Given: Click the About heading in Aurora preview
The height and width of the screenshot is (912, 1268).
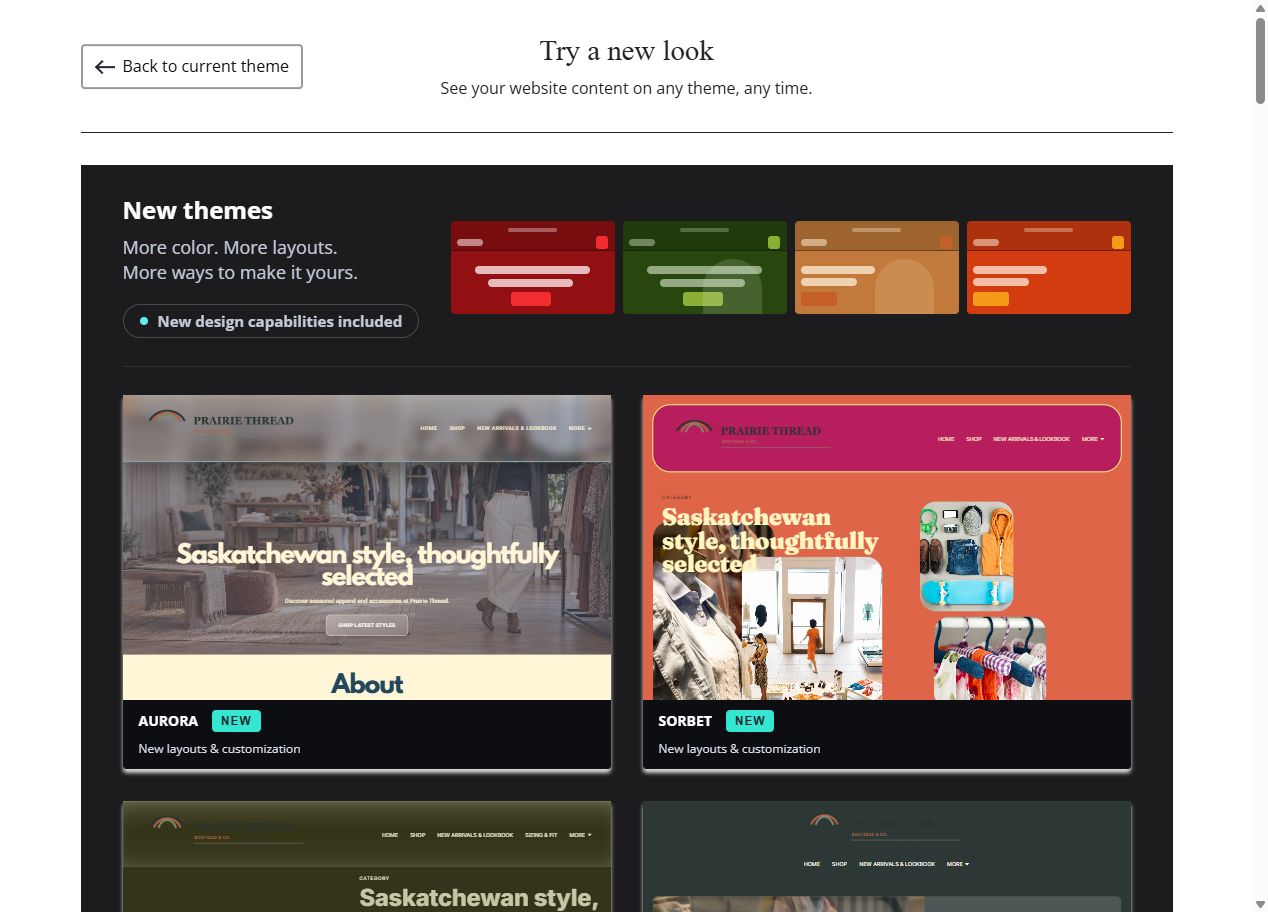Looking at the screenshot, I should [367, 684].
